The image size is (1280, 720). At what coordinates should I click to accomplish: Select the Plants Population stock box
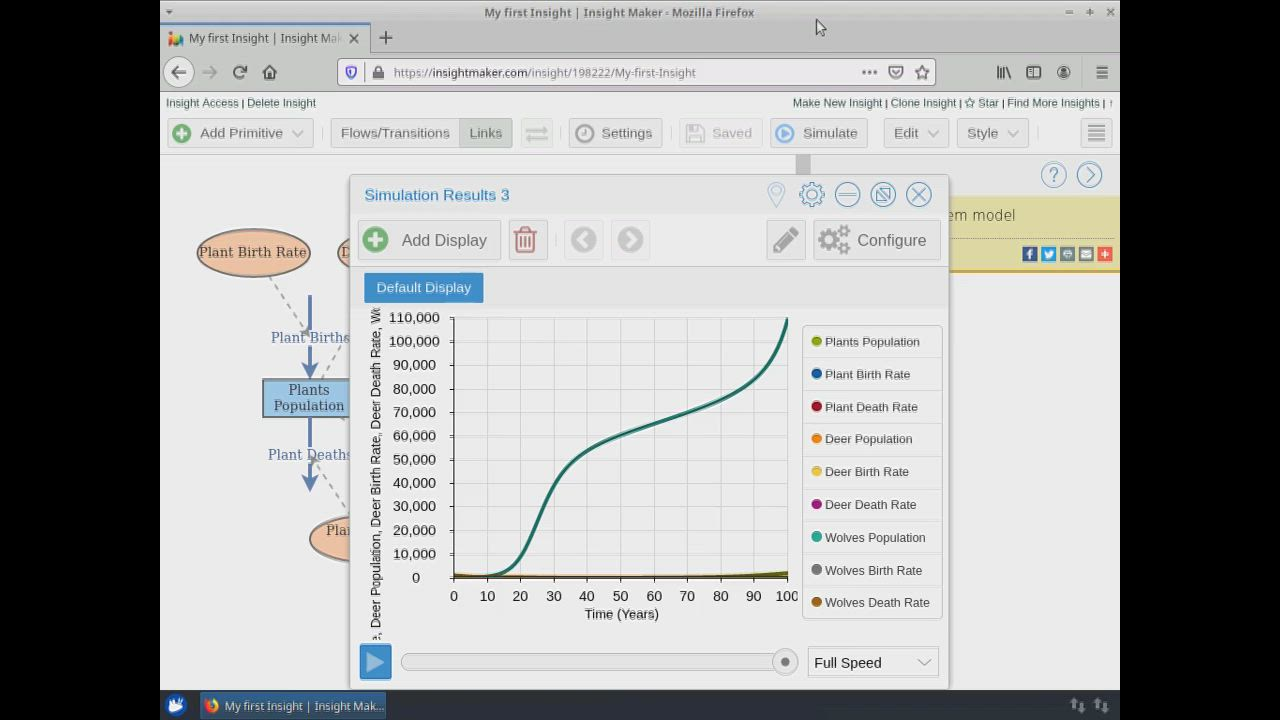pos(306,398)
